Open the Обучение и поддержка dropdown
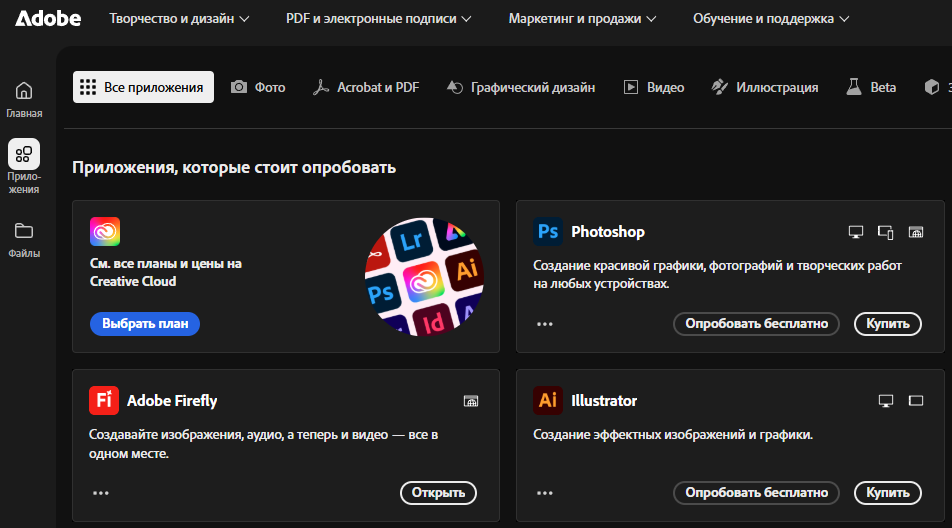This screenshot has height=528, width=952. click(770, 18)
